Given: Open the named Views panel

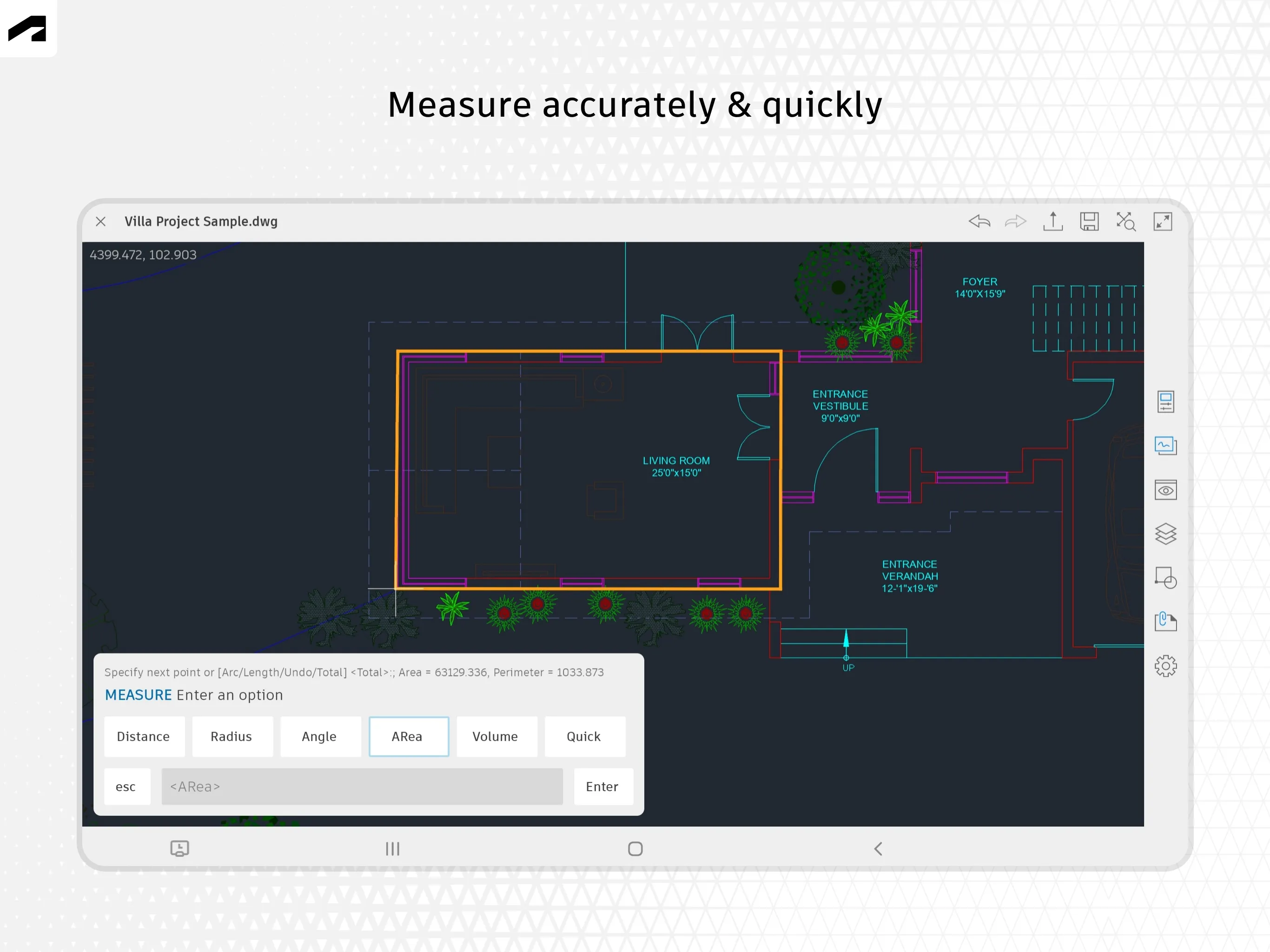Looking at the screenshot, I should point(1165,490).
